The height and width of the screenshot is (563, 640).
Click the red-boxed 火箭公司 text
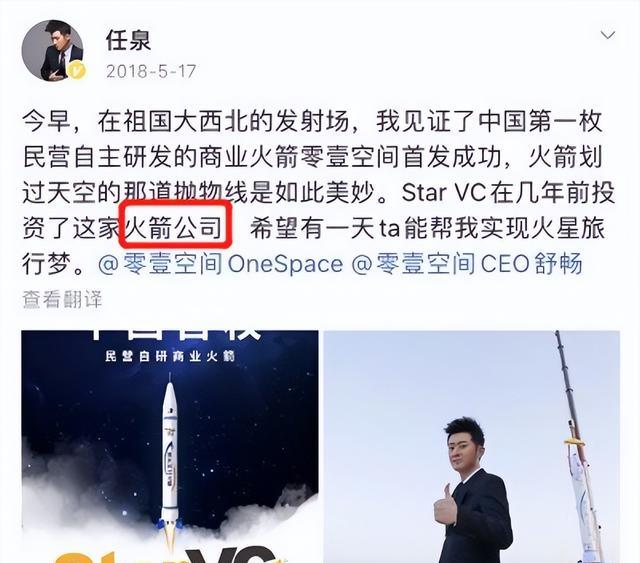pos(176,226)
